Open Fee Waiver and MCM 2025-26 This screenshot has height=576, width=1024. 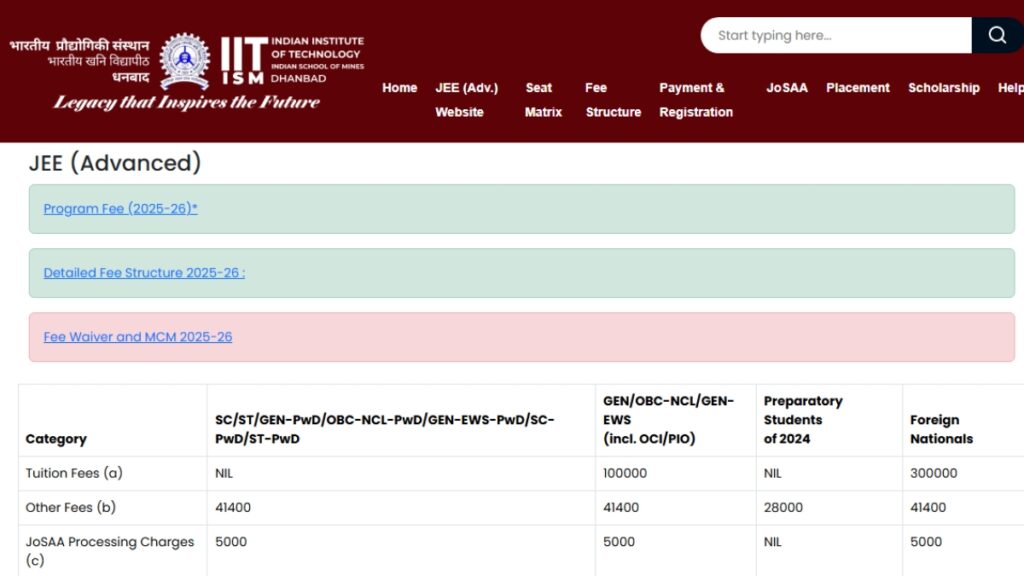click(136, 337)
